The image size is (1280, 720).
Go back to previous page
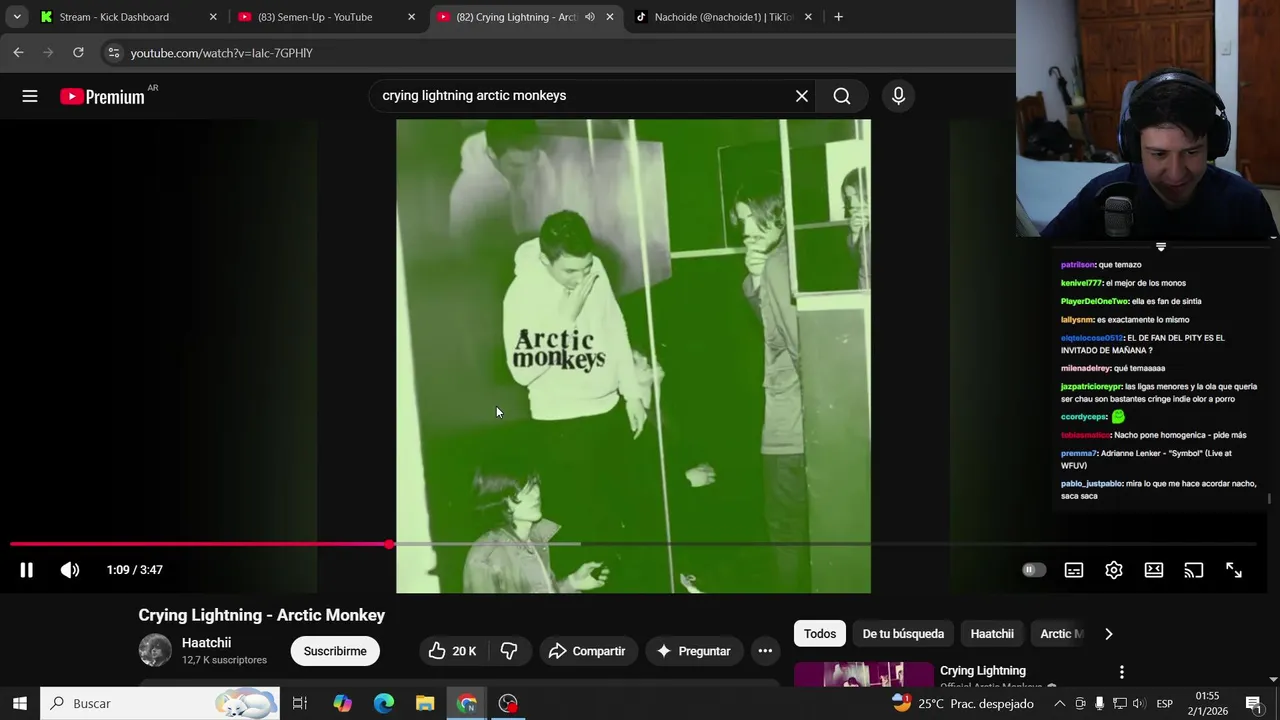(18, 52)
